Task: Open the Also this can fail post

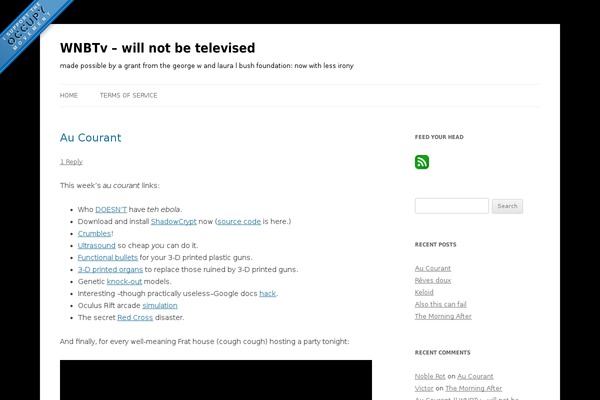Action: 440,304
